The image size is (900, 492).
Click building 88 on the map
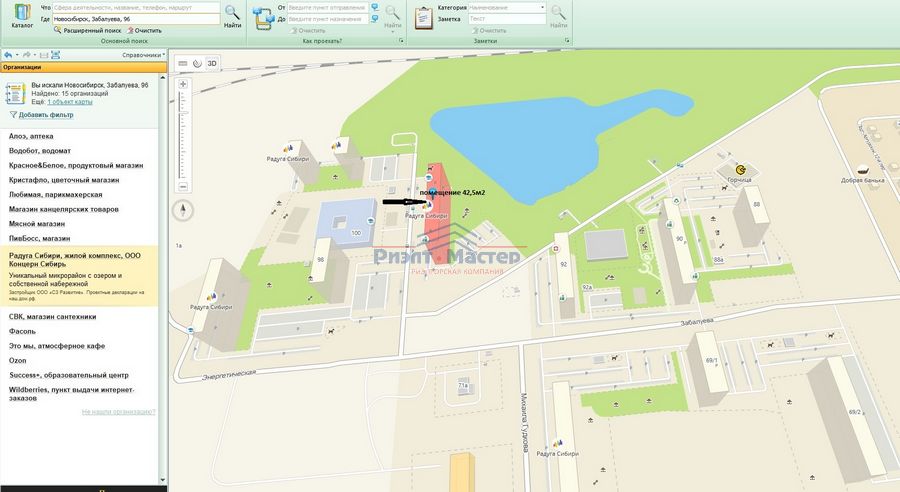[750, 215]
